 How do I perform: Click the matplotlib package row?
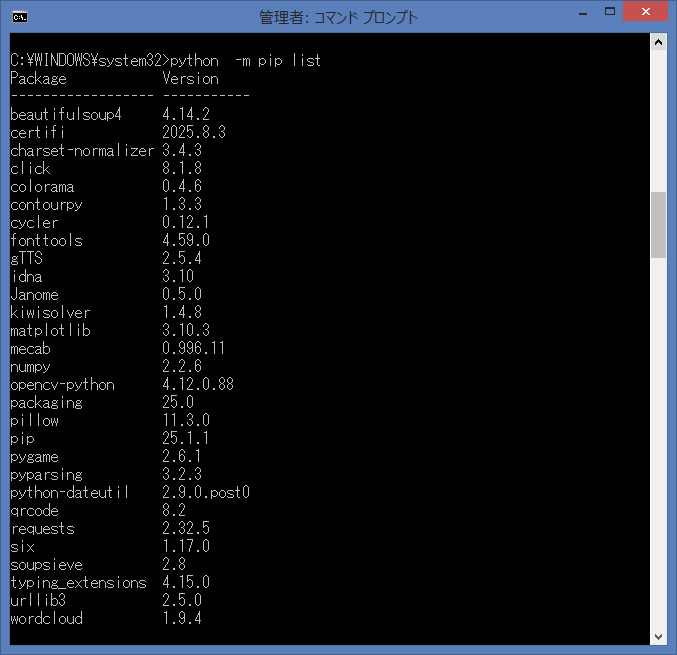[x=50, y=331]
